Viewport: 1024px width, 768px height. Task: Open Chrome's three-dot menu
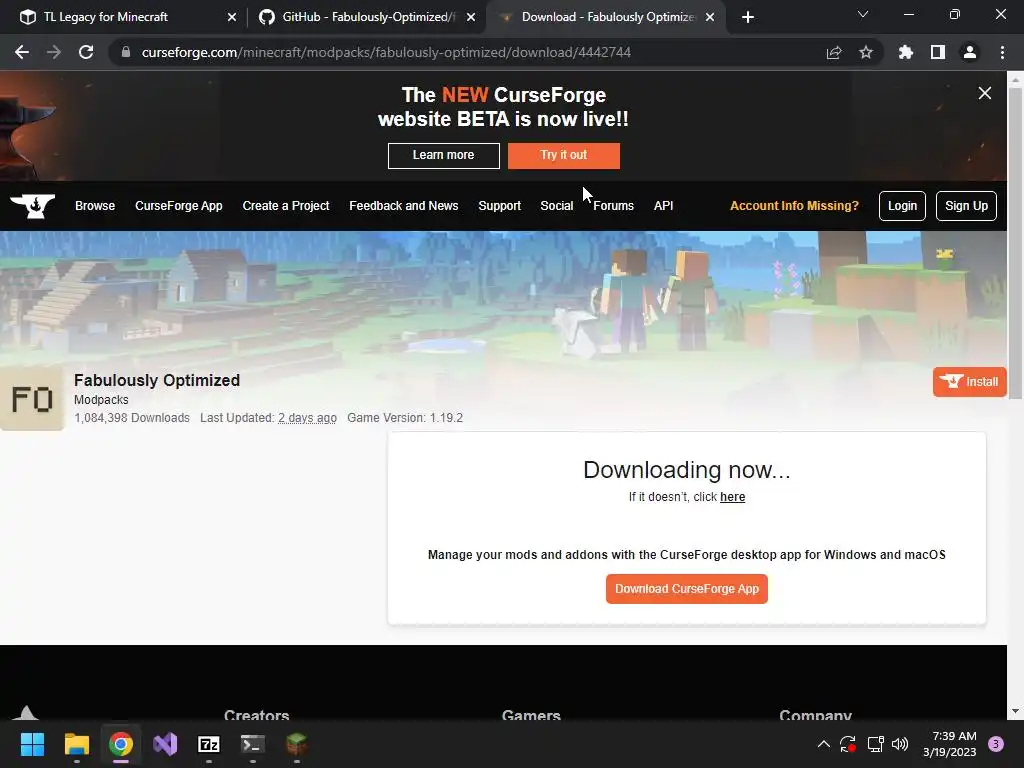tap(1002, 52)
